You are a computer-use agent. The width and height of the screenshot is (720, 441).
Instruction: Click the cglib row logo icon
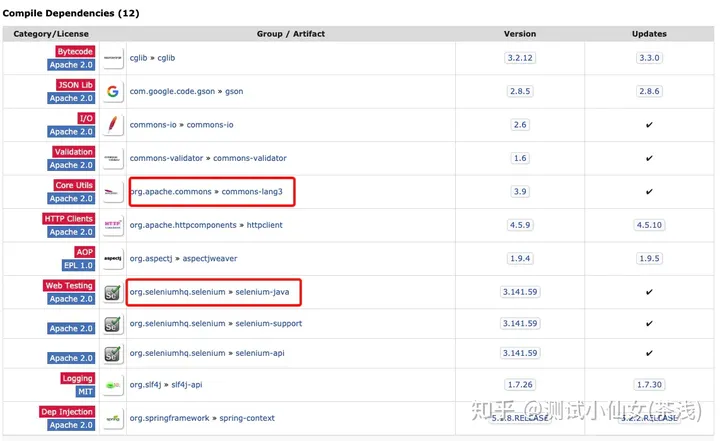[x=112, y=58]
